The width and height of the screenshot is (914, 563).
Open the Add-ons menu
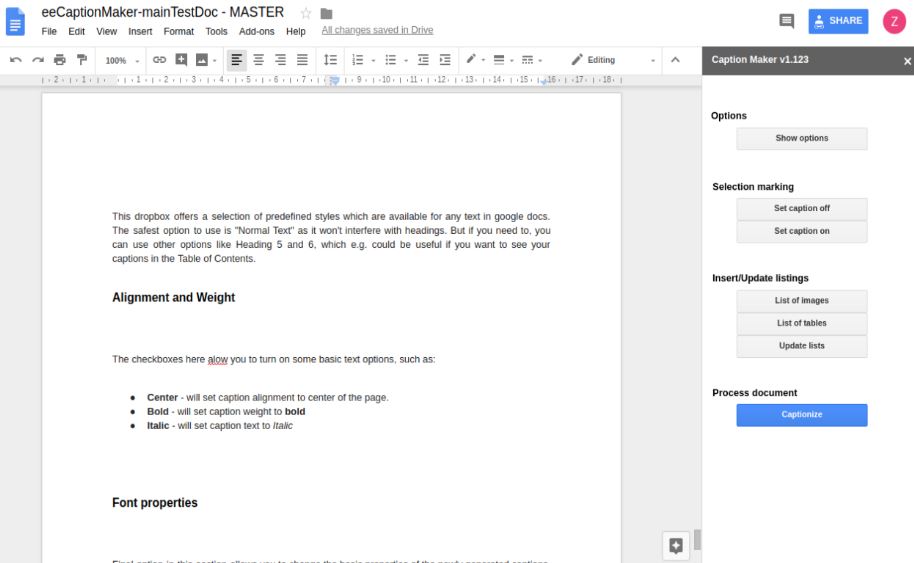256,31
